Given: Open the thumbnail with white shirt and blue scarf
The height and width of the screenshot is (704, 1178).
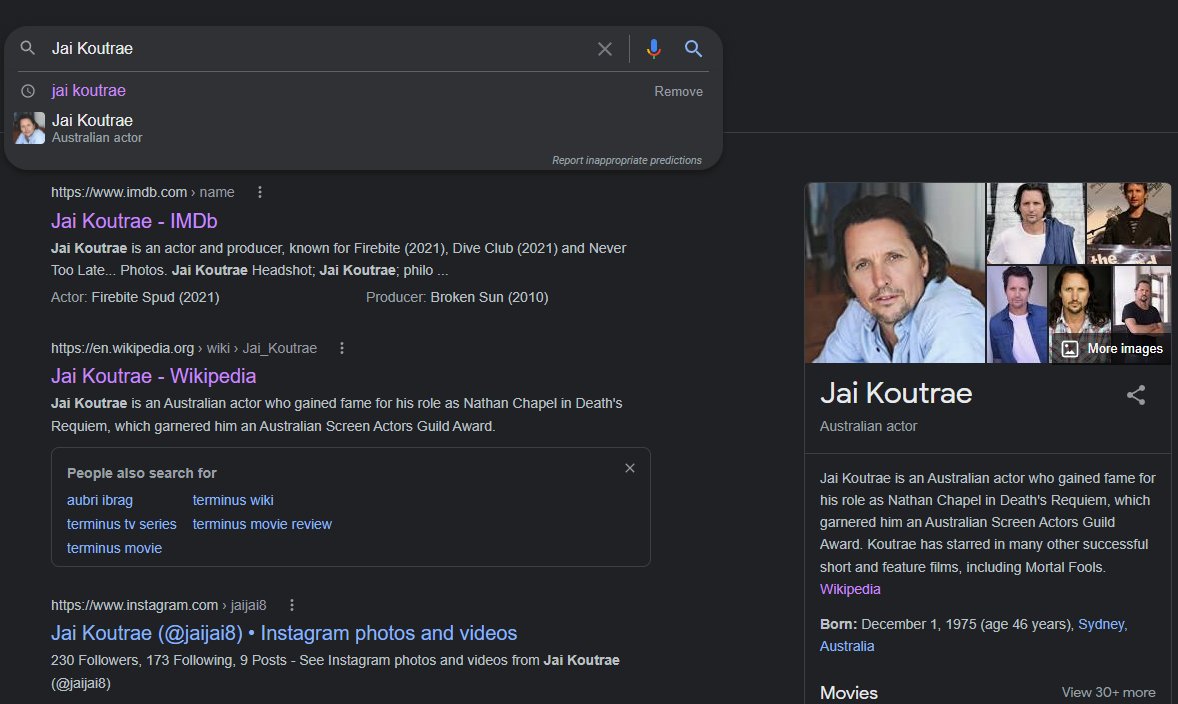Looking at the screenshot, I should pos(1035,223).
